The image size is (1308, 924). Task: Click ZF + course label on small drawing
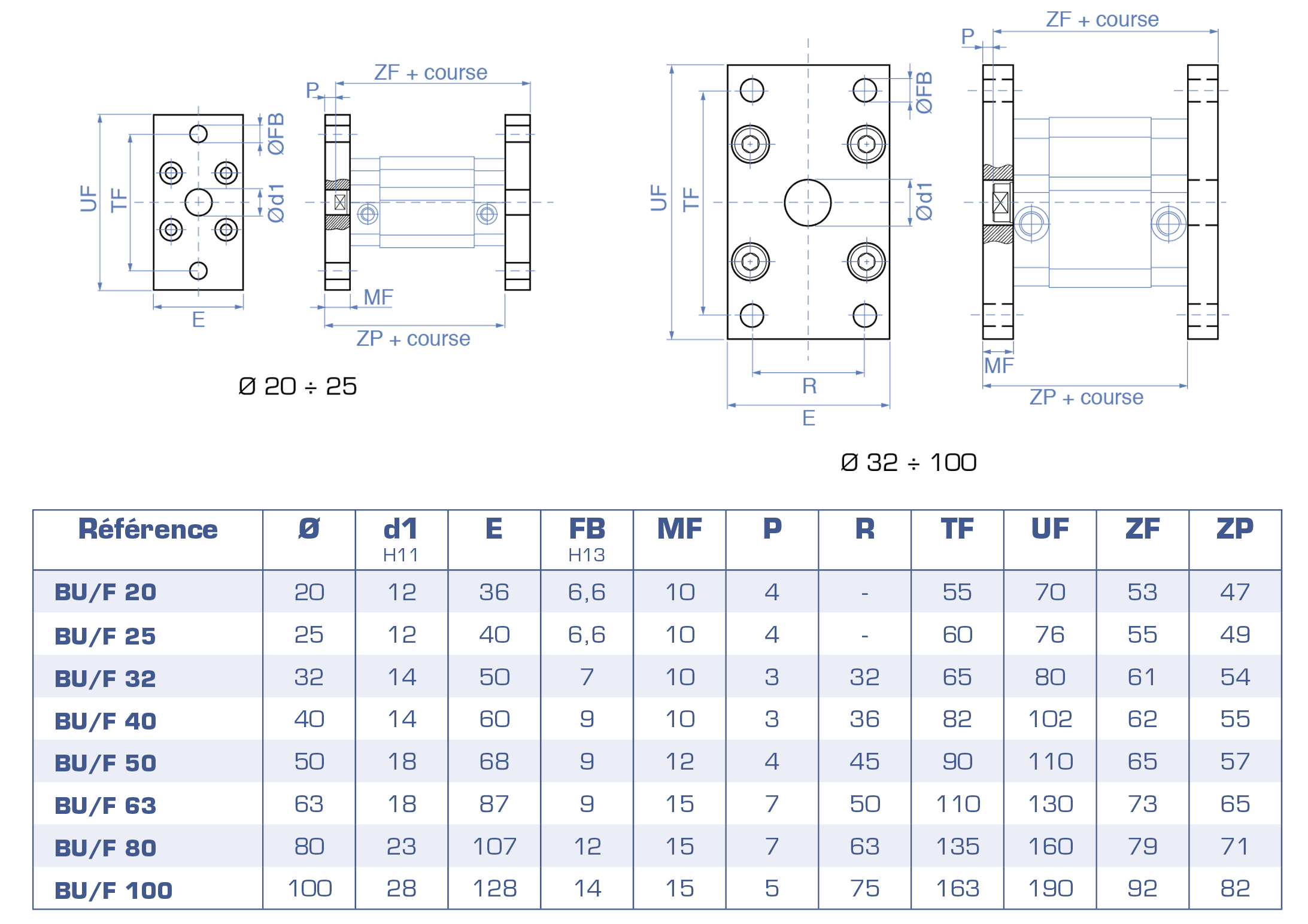tap(430, 72)
